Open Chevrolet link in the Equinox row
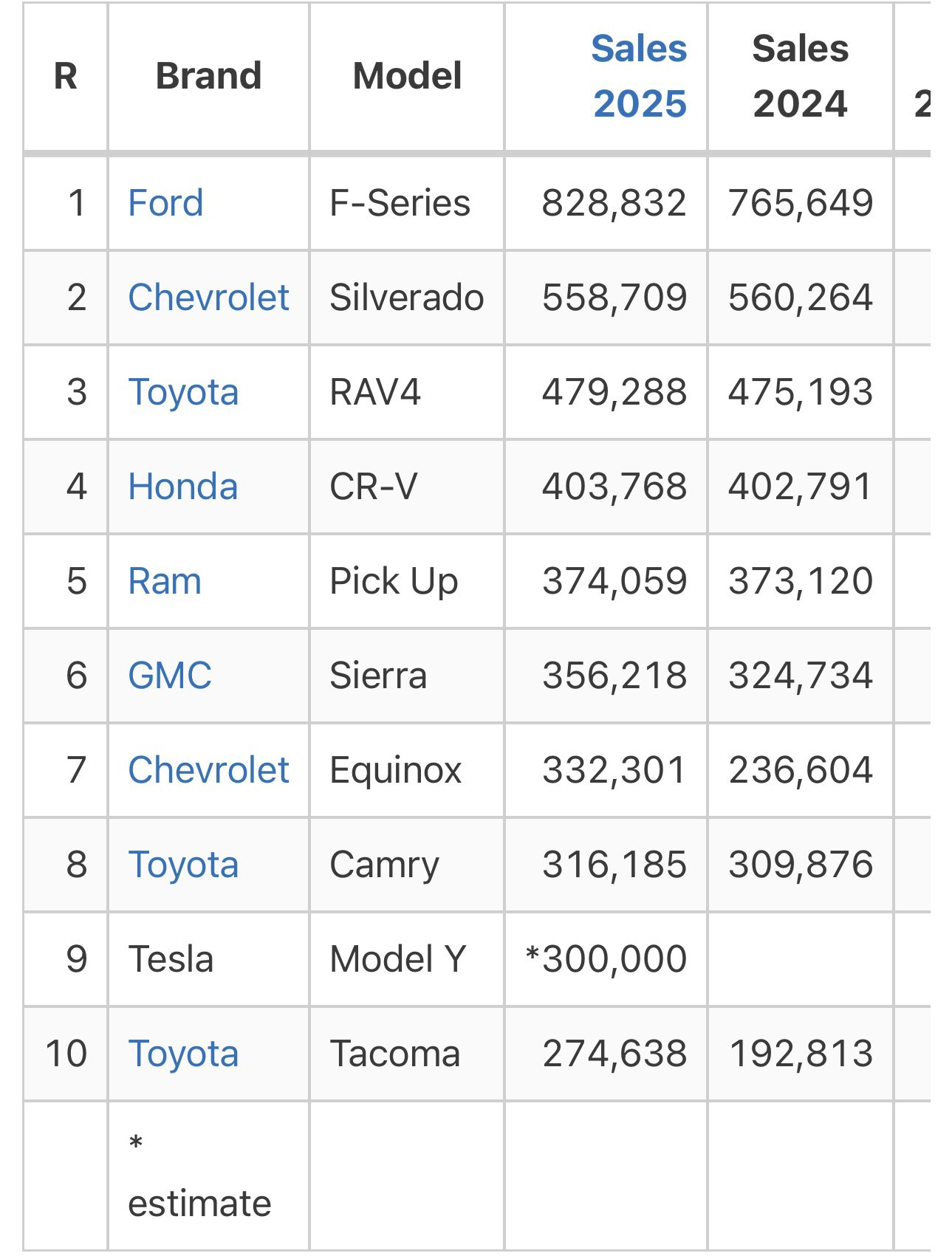The image size is (952, 1256). point(208,770)
